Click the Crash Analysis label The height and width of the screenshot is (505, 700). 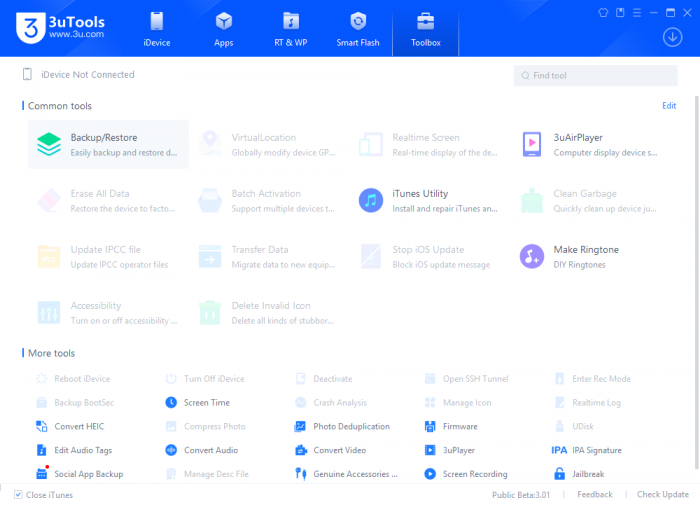pos(340,402)
